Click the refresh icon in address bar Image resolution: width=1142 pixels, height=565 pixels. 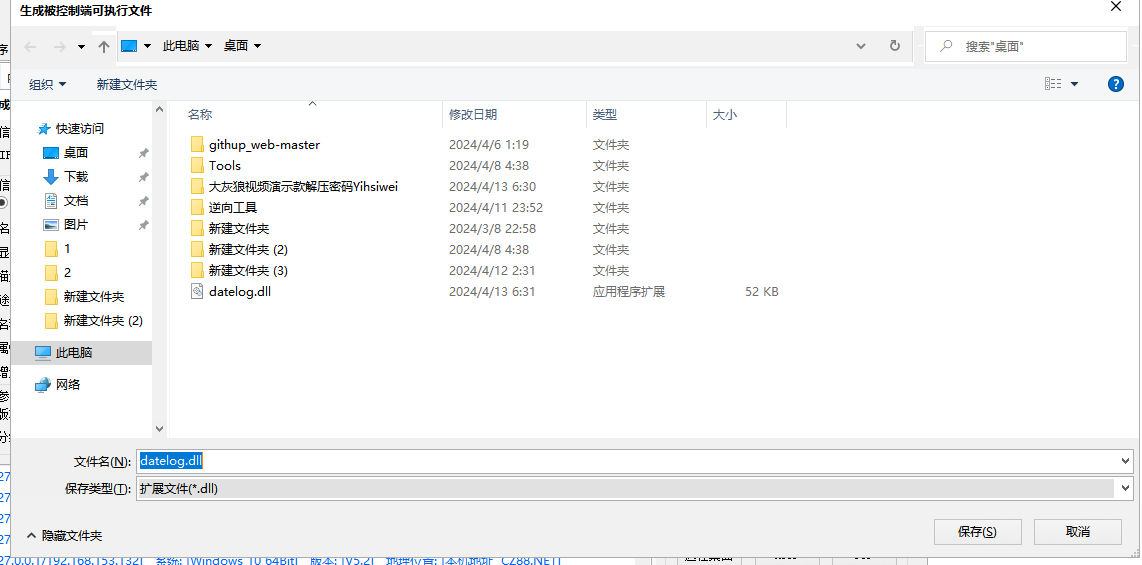(894, 46)
